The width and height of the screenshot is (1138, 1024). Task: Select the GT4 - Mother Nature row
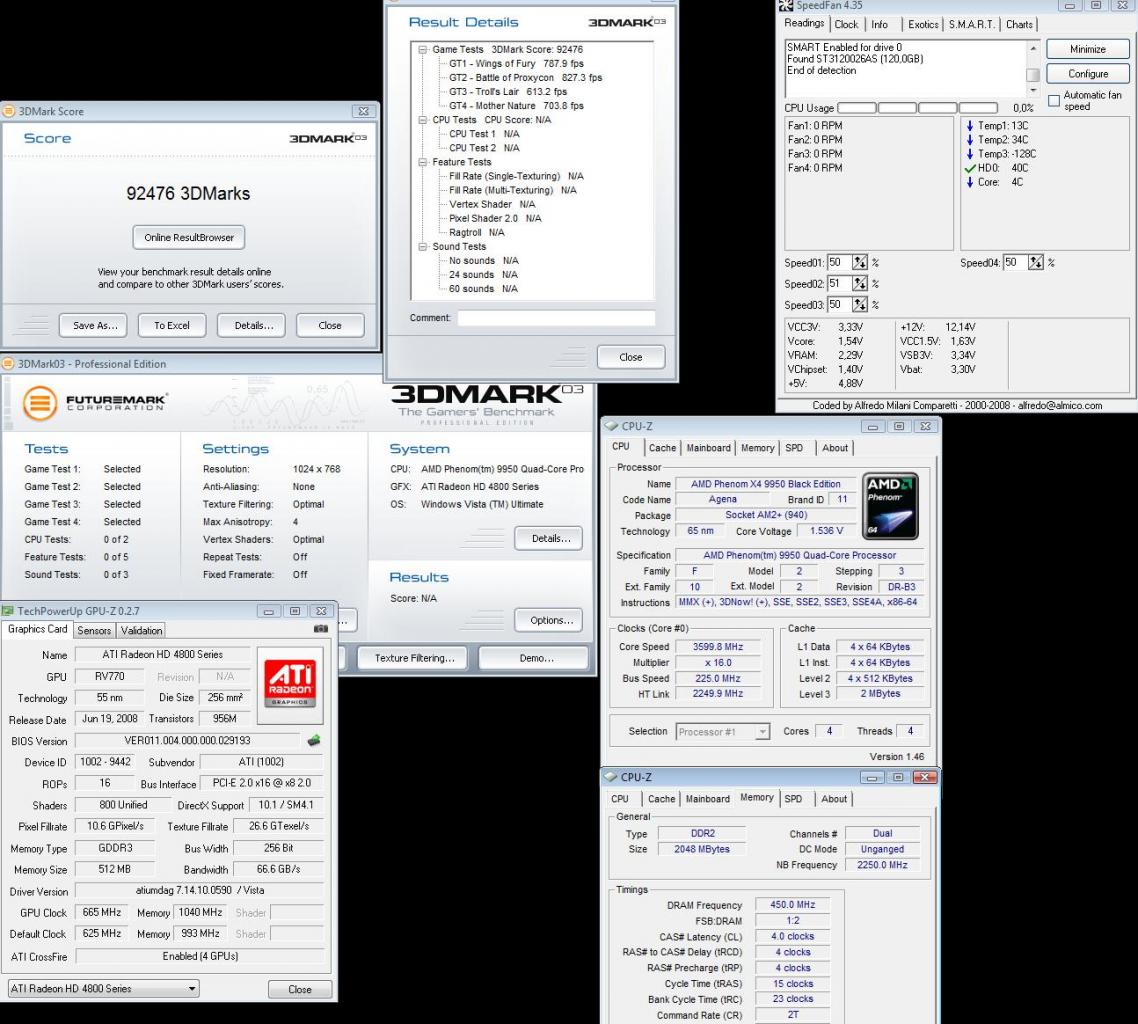[516, 106]
